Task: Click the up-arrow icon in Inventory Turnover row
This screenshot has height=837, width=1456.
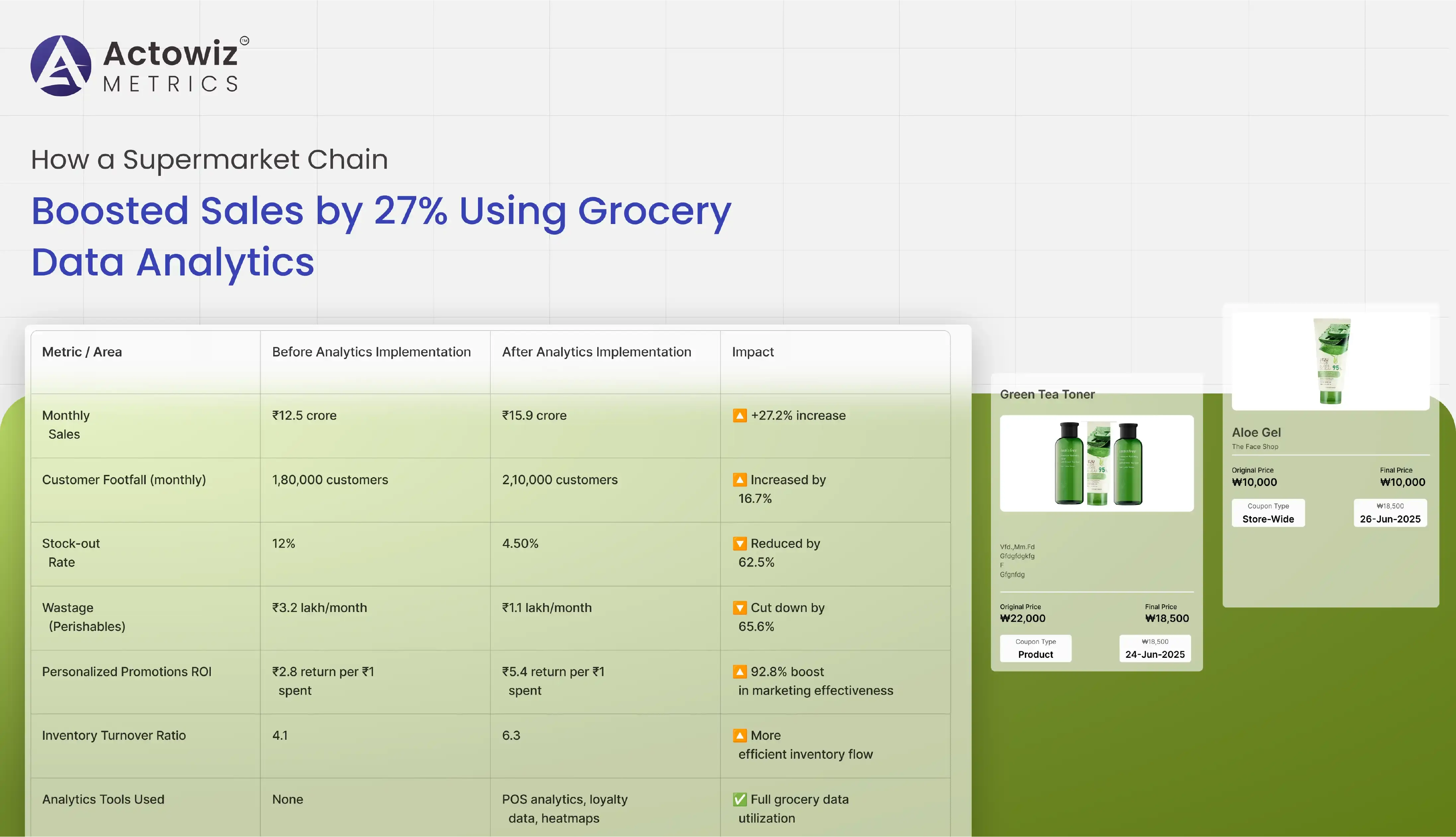Action: (x=740, y=735)
